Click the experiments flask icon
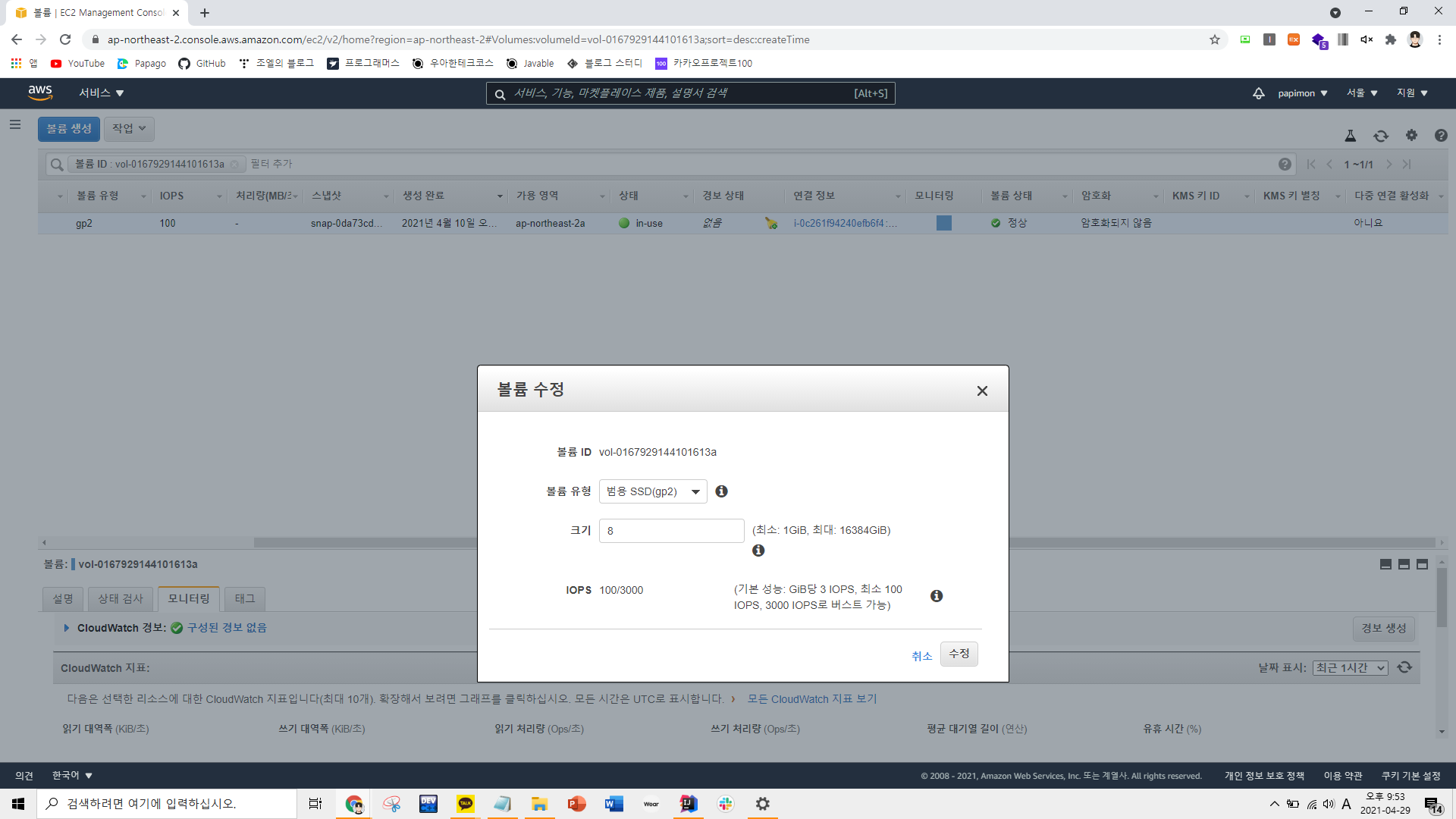The image size is (1456, 819). [x=1351, y=136]
